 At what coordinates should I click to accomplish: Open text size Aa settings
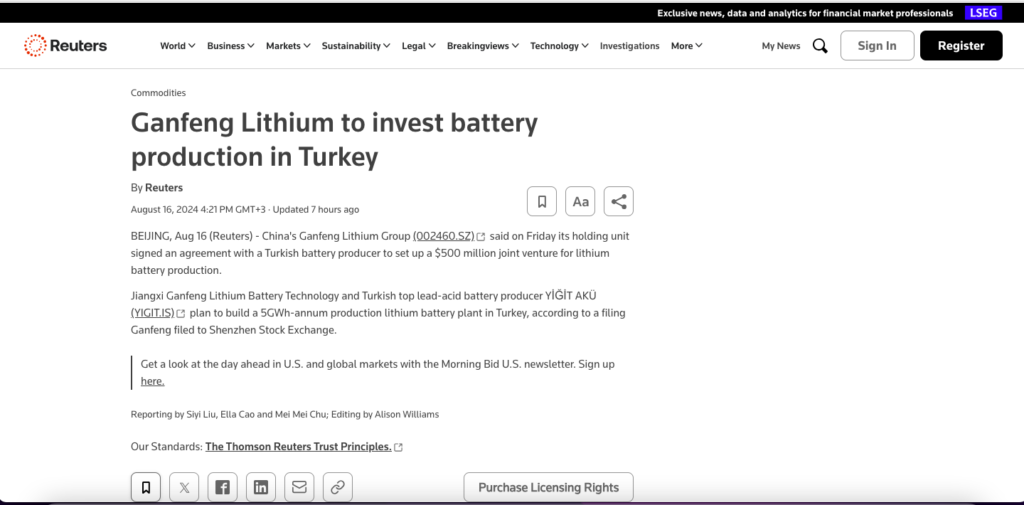click(580, 201)
